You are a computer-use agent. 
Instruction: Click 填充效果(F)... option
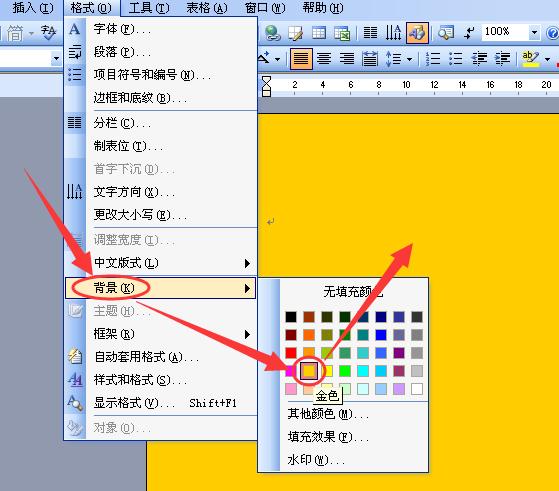point(328,437)
